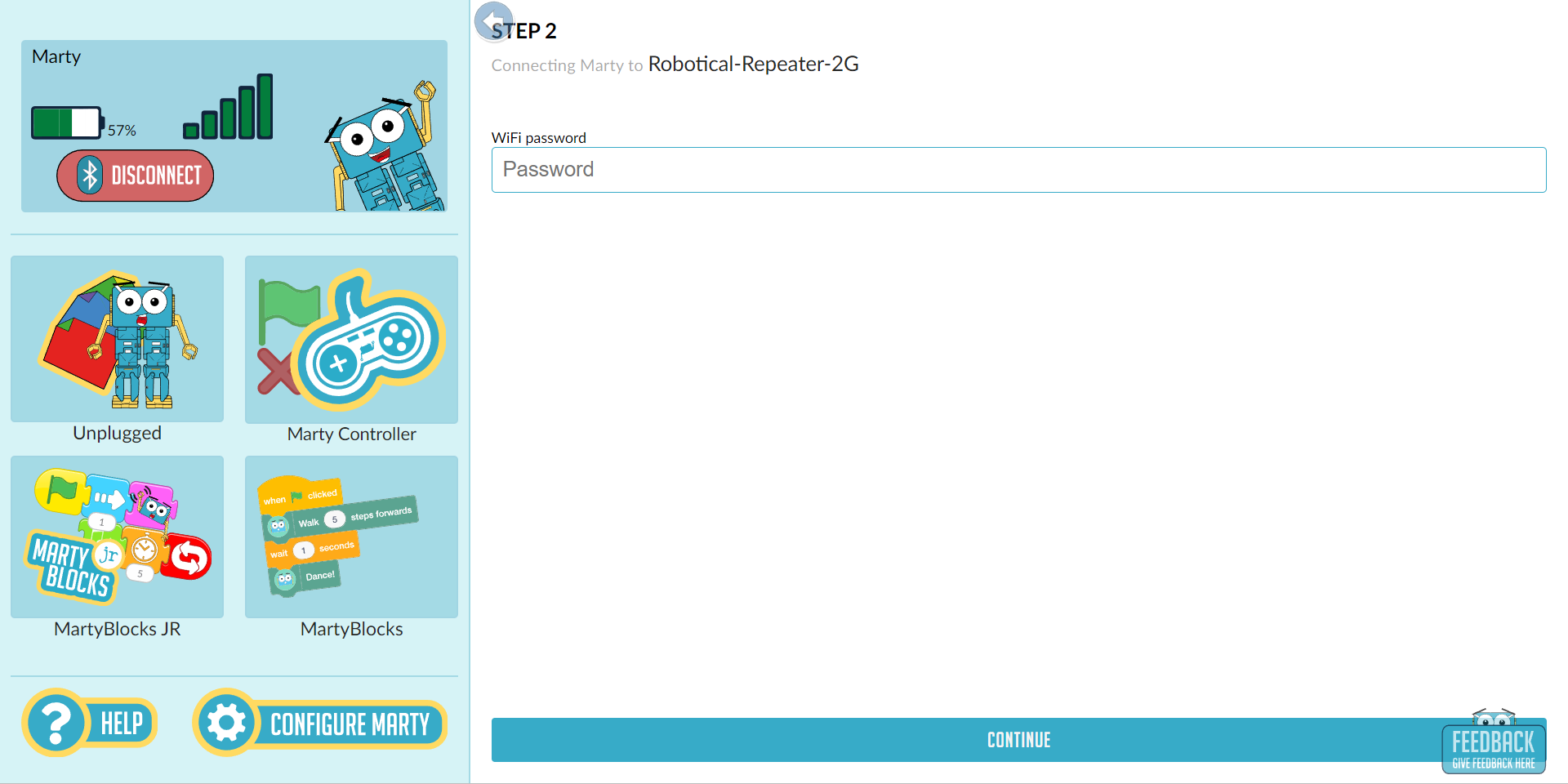Launch MartyBlocks JR
Viewport: 1568px width, 784px height.
[117, 537]
